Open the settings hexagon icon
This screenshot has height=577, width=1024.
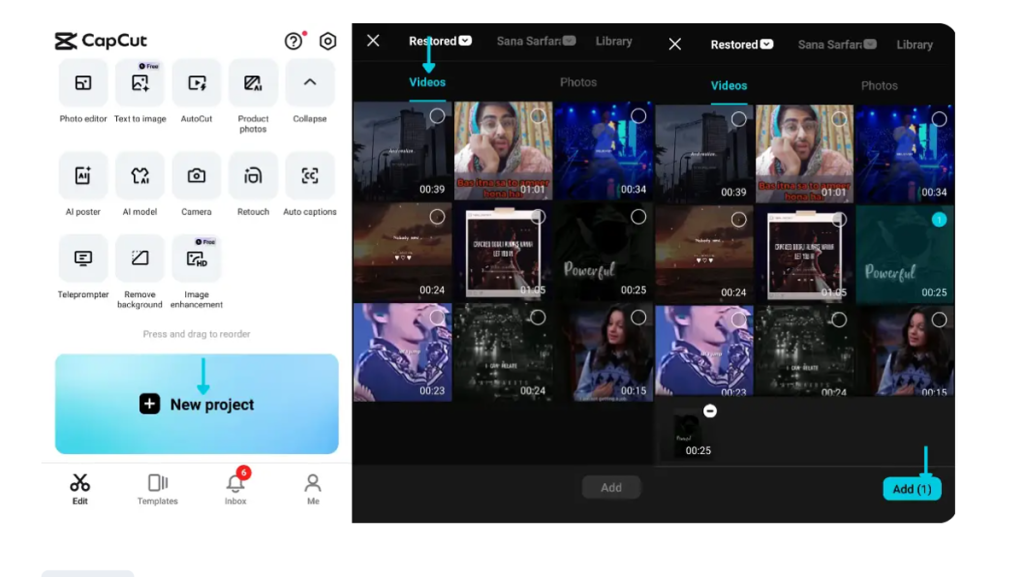pyautogui.click(x=328, y=41)
